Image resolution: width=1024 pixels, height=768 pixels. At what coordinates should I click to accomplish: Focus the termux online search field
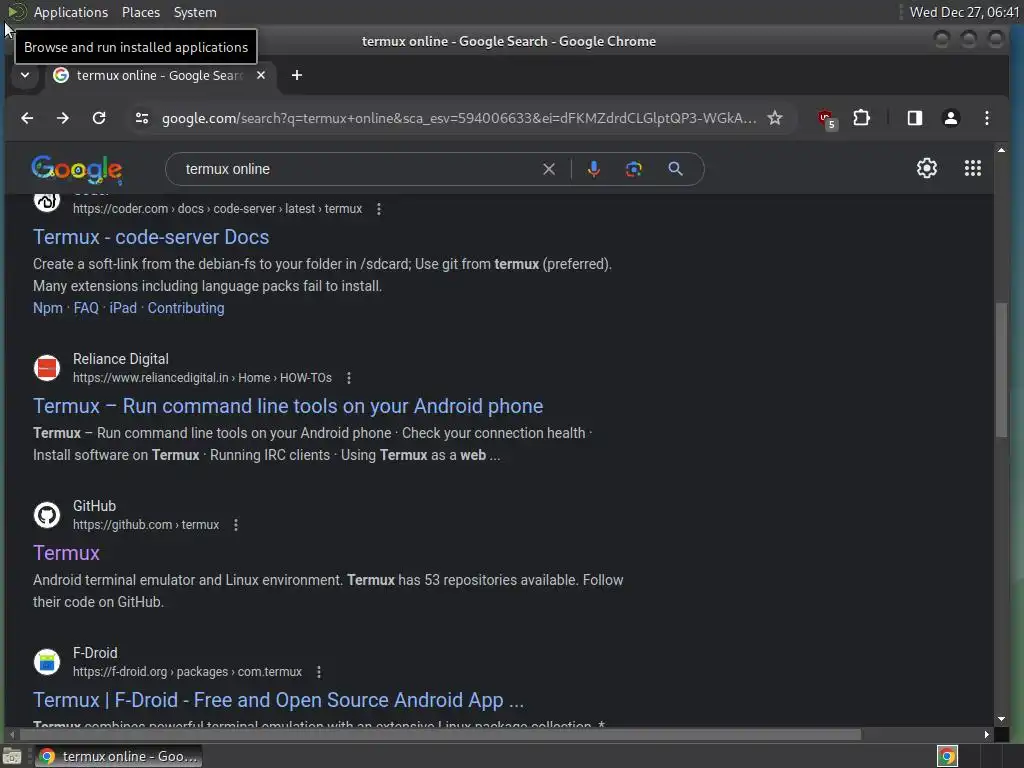click(x=359, y=169)
